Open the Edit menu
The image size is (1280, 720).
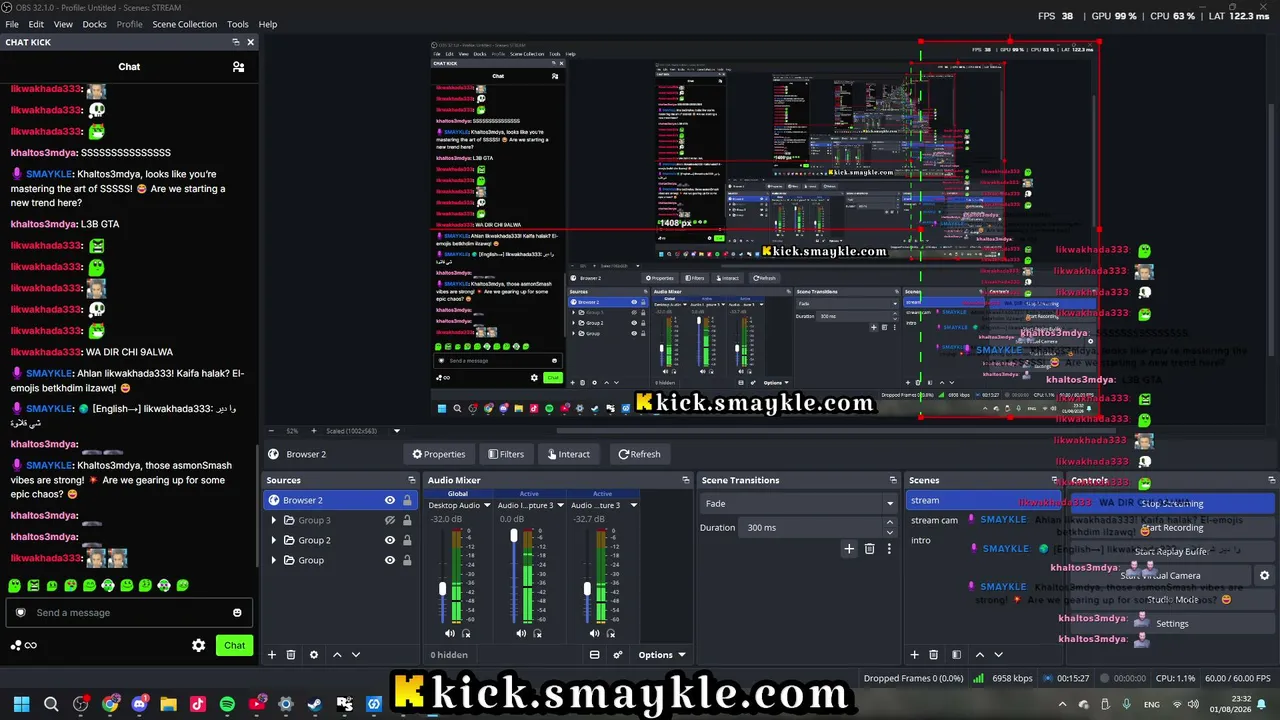36,24
